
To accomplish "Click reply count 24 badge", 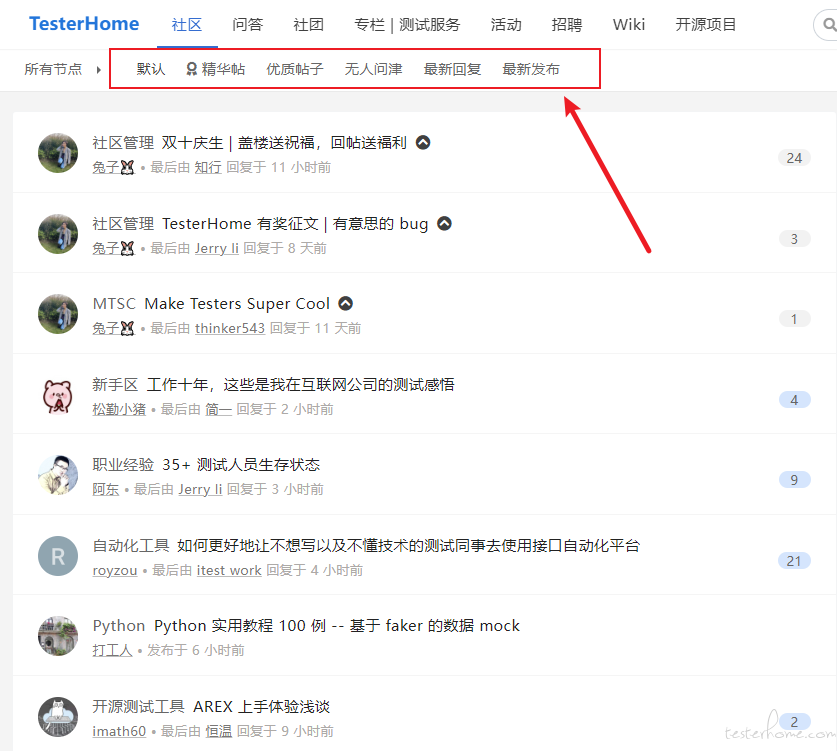I will click(794, 158).
